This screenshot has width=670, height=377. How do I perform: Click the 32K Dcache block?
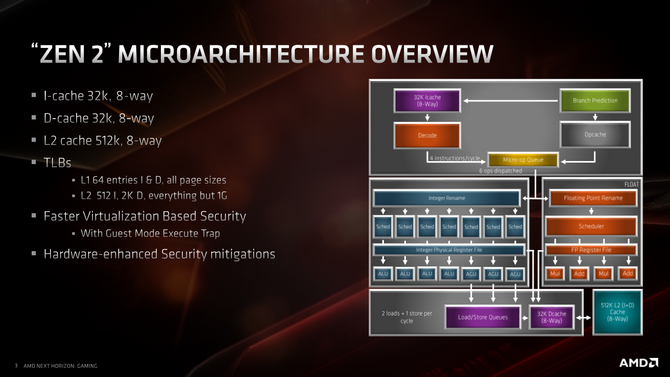551,317
